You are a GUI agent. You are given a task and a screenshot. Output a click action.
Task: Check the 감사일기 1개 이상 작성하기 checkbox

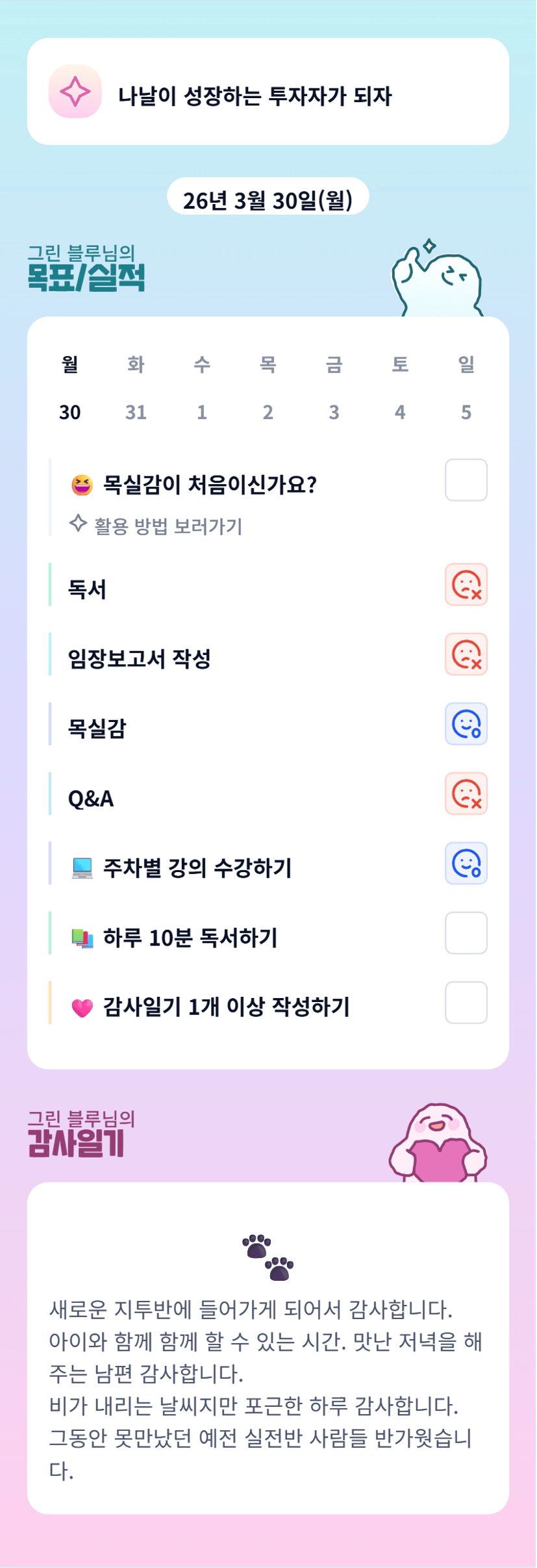pos(466,1003)
